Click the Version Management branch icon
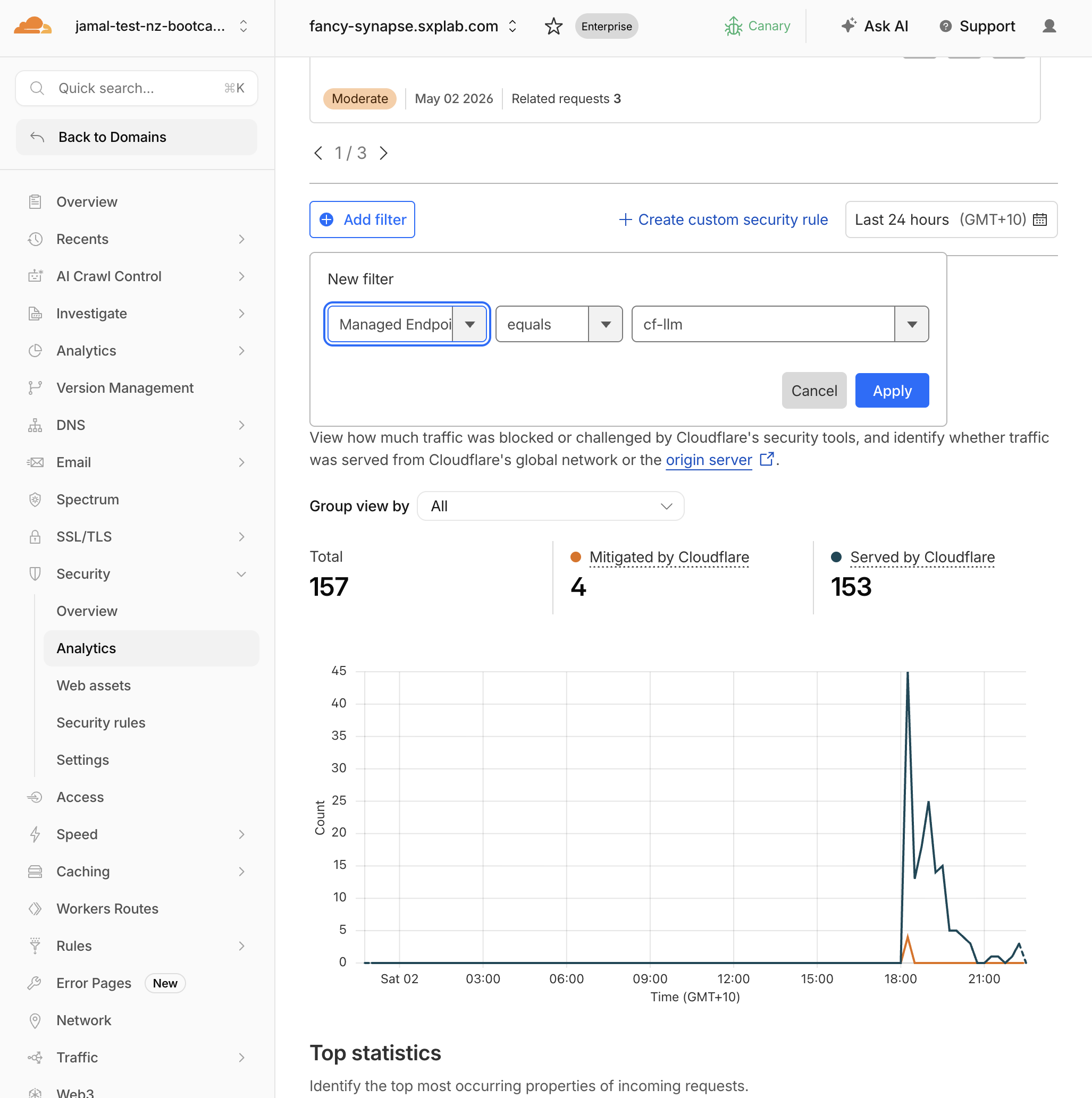 point(35,388)
